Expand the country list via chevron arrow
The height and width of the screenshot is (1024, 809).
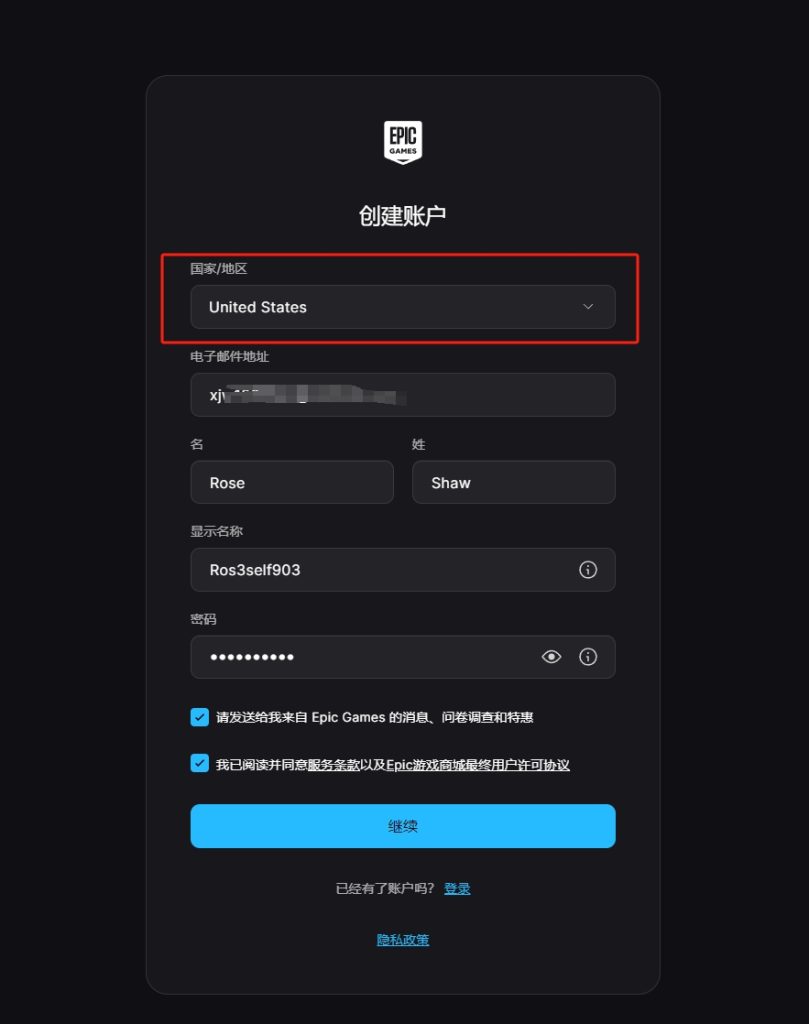click(588, 306)
